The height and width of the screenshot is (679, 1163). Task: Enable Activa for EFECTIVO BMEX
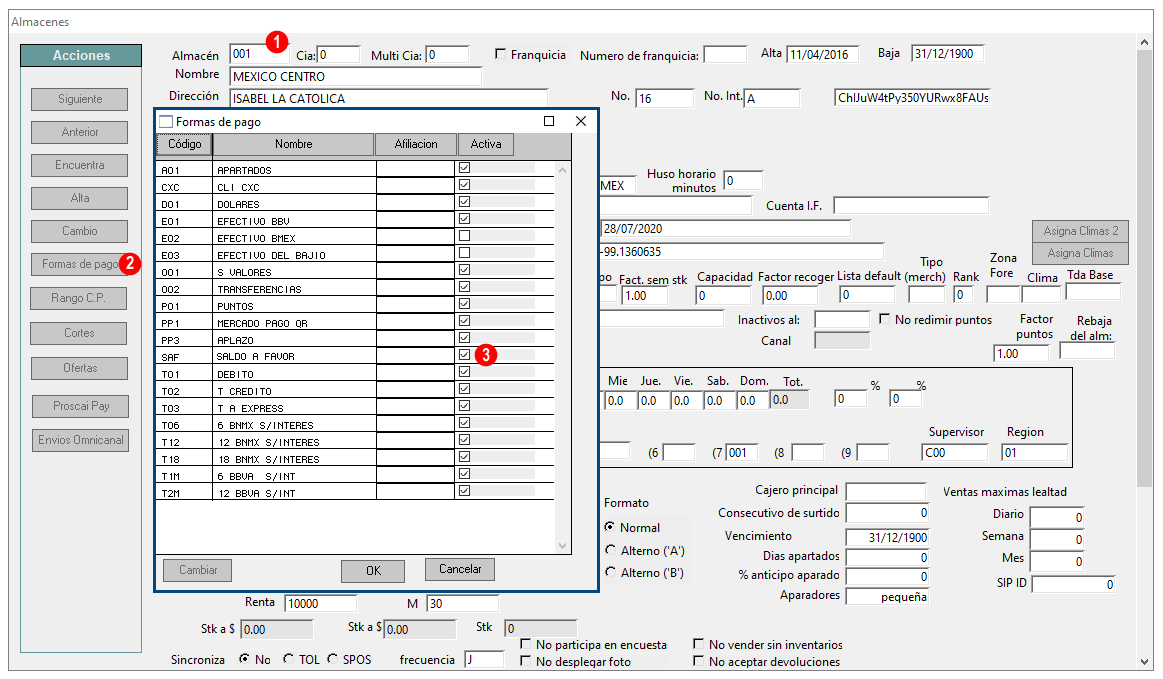[x=464, y=236]
